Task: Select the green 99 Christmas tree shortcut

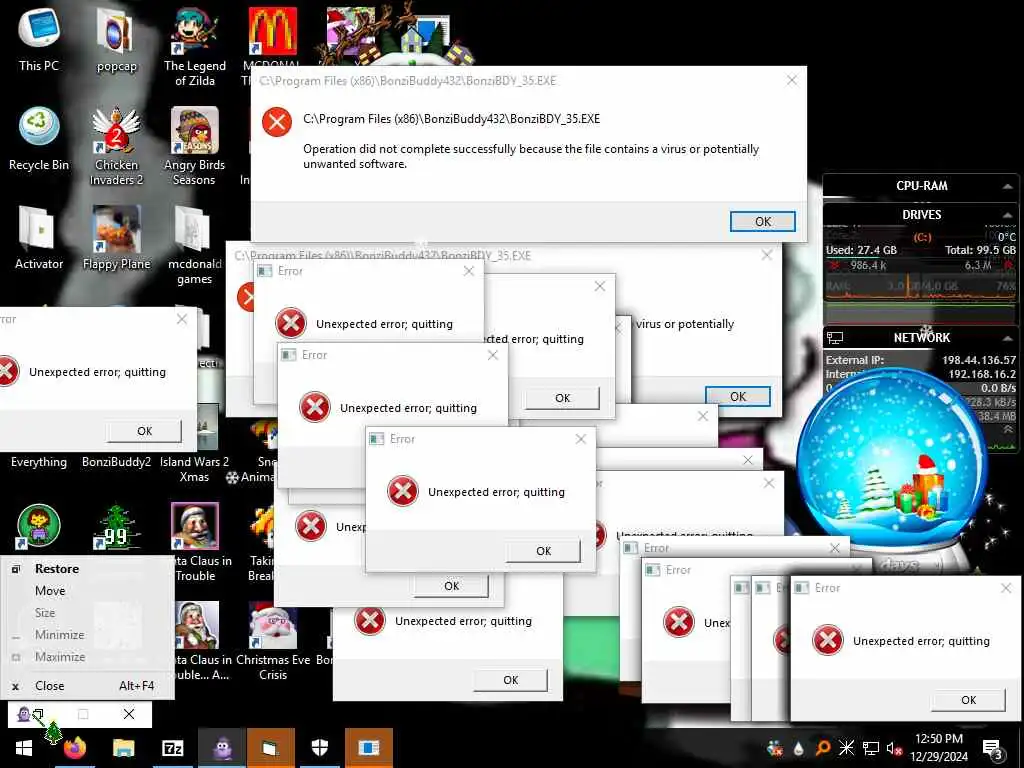Action: [x=116, y=528]
